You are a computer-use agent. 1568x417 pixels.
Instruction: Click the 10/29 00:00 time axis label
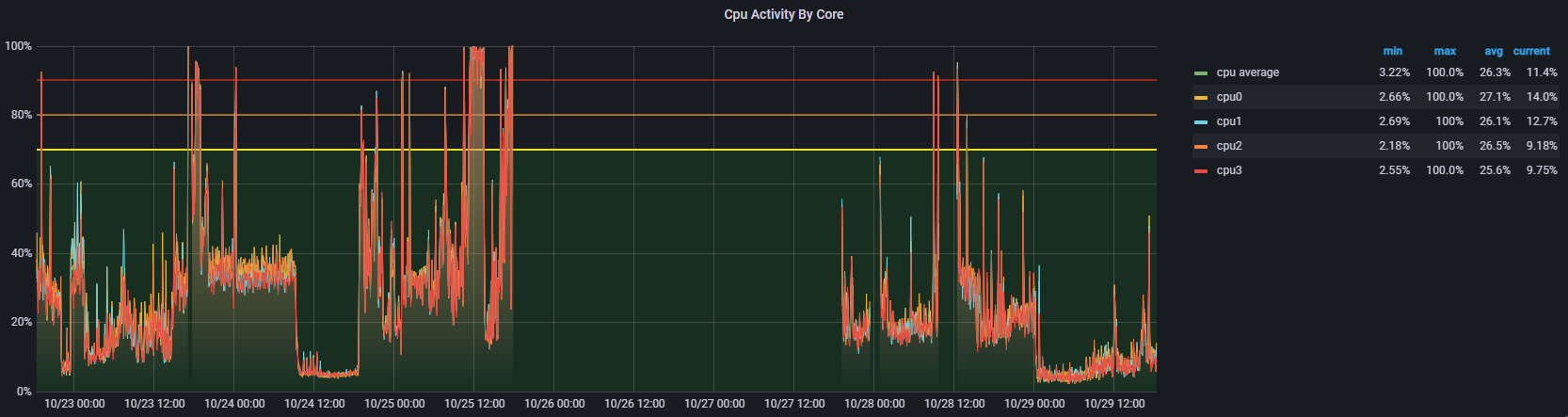1034,404
